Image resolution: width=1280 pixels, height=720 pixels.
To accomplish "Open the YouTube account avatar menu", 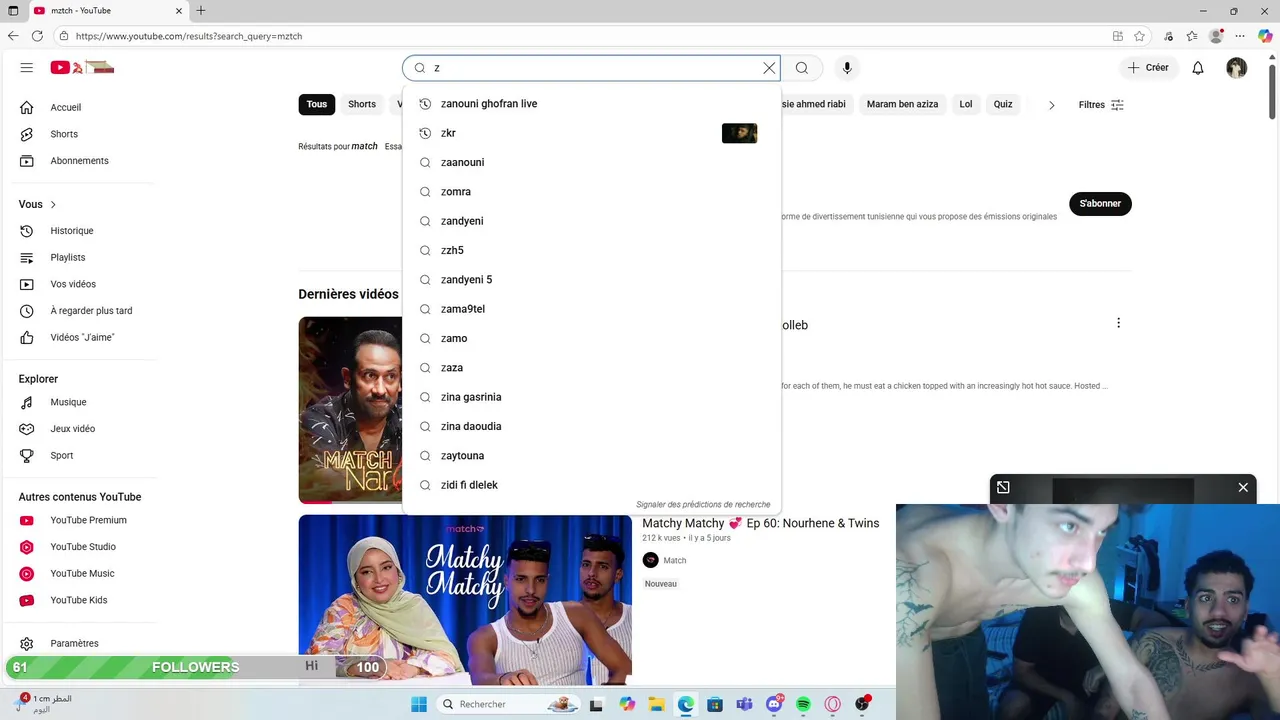I will [x=1237, y=68].
